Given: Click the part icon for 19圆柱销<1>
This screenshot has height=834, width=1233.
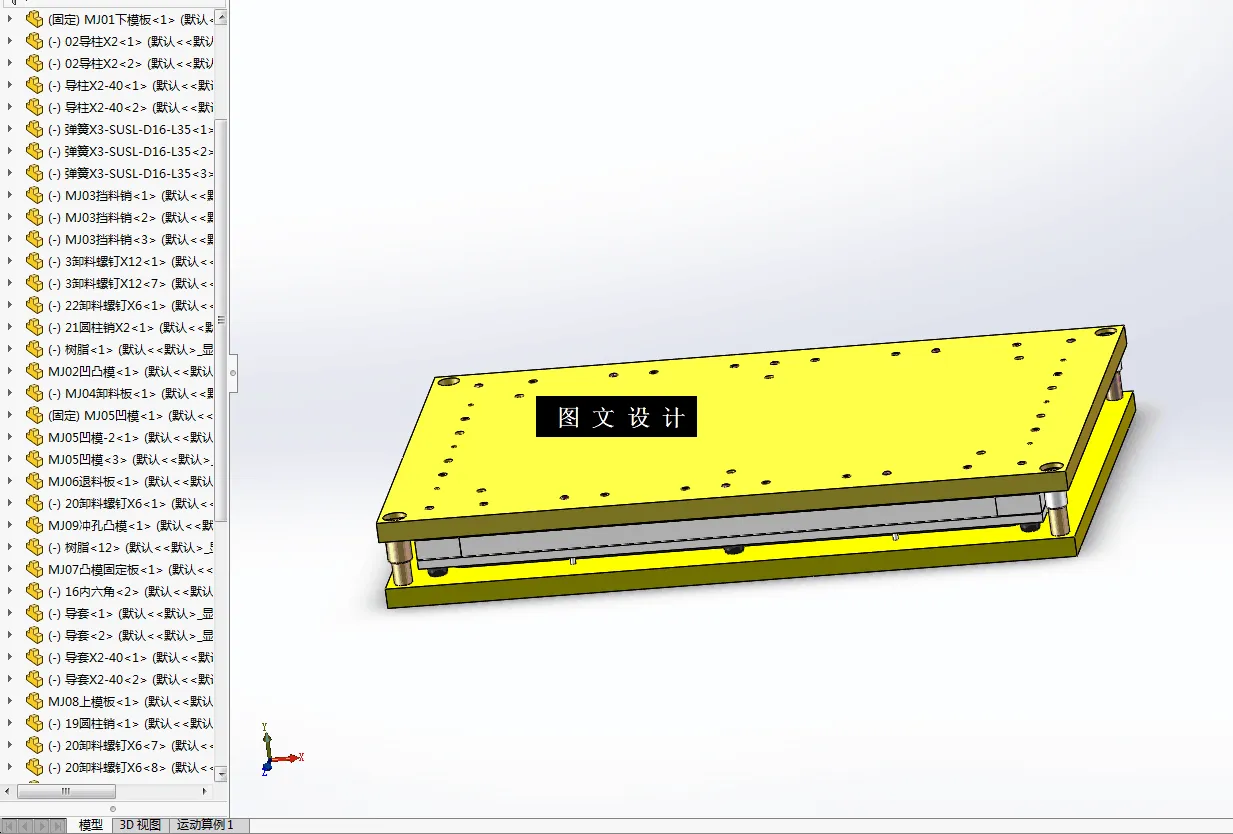Looking at the screenshot, I should pyautogui.click(x=35, y=723).
